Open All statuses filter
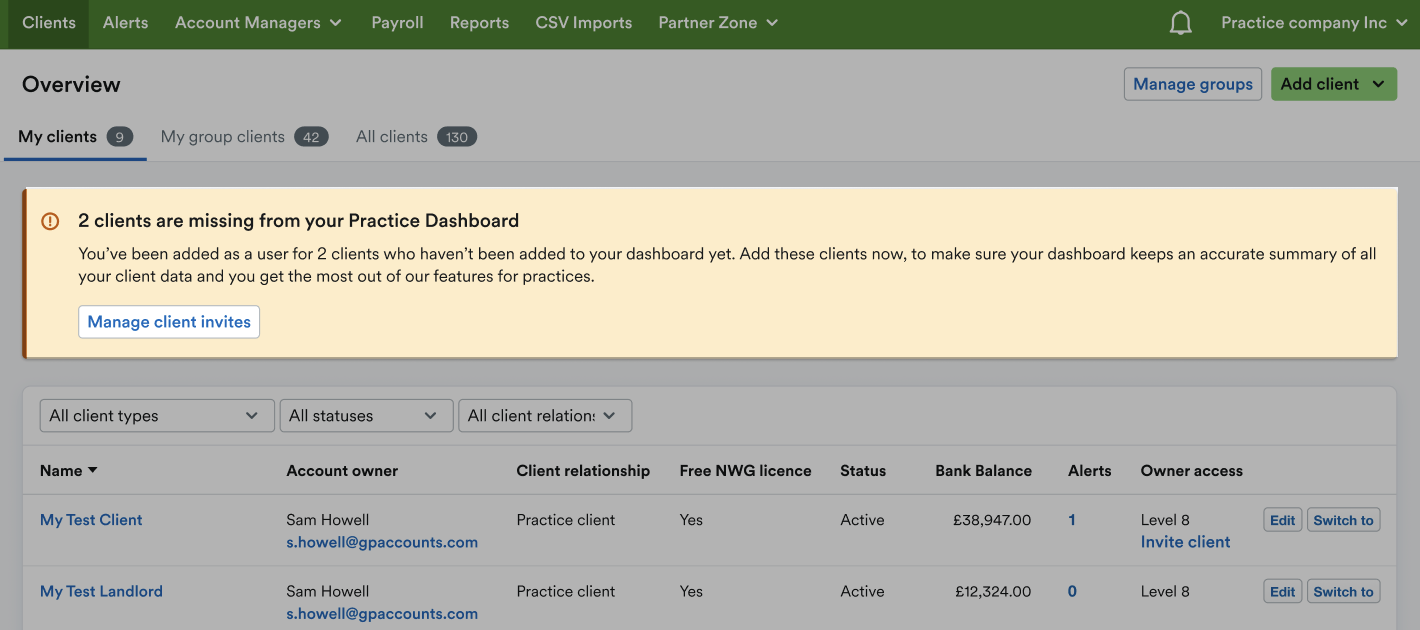The width and height of the screenshot is (1420, 630). coord(365,416)
